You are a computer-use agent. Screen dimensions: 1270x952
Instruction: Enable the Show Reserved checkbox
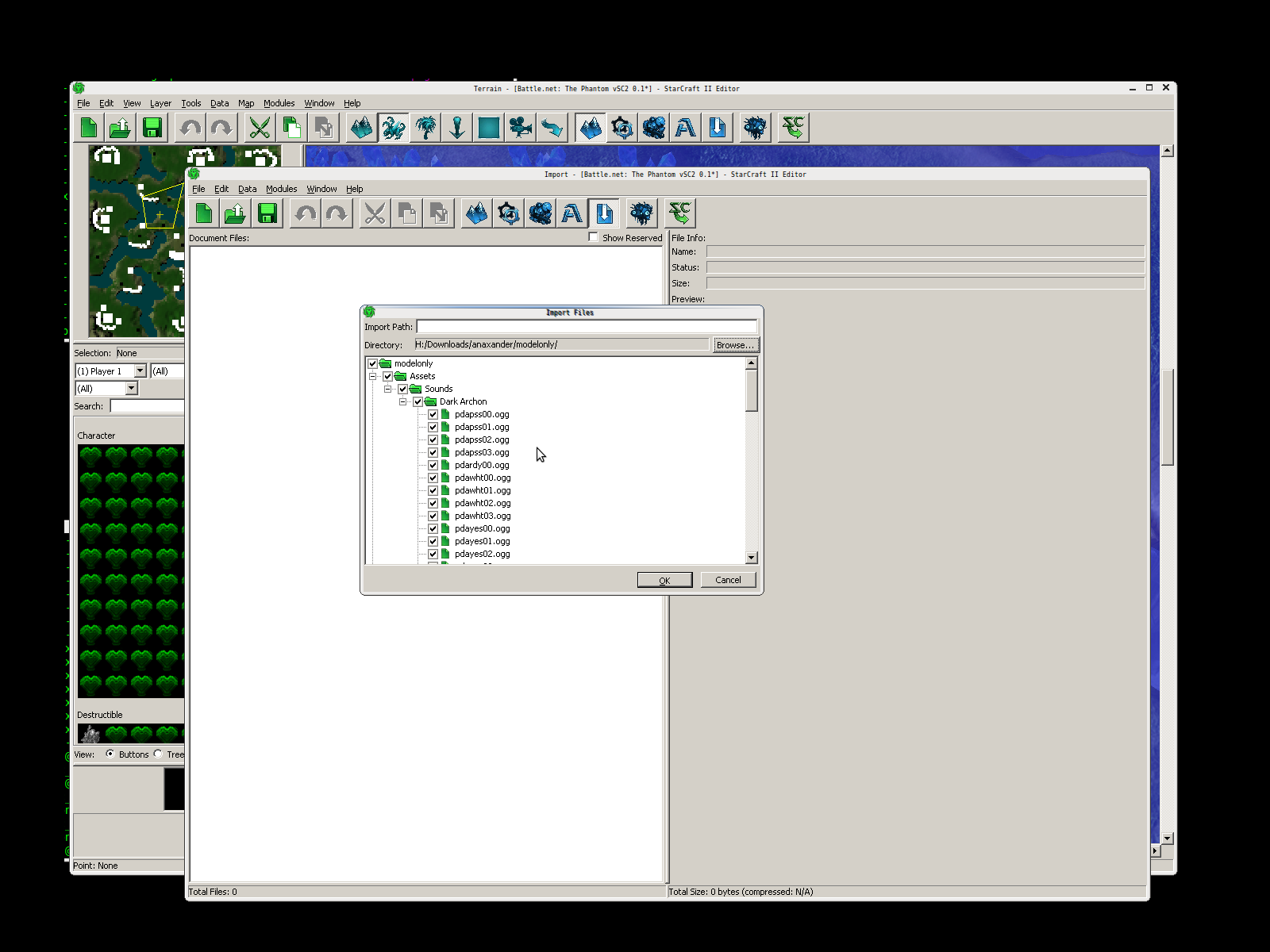[593, 237]
